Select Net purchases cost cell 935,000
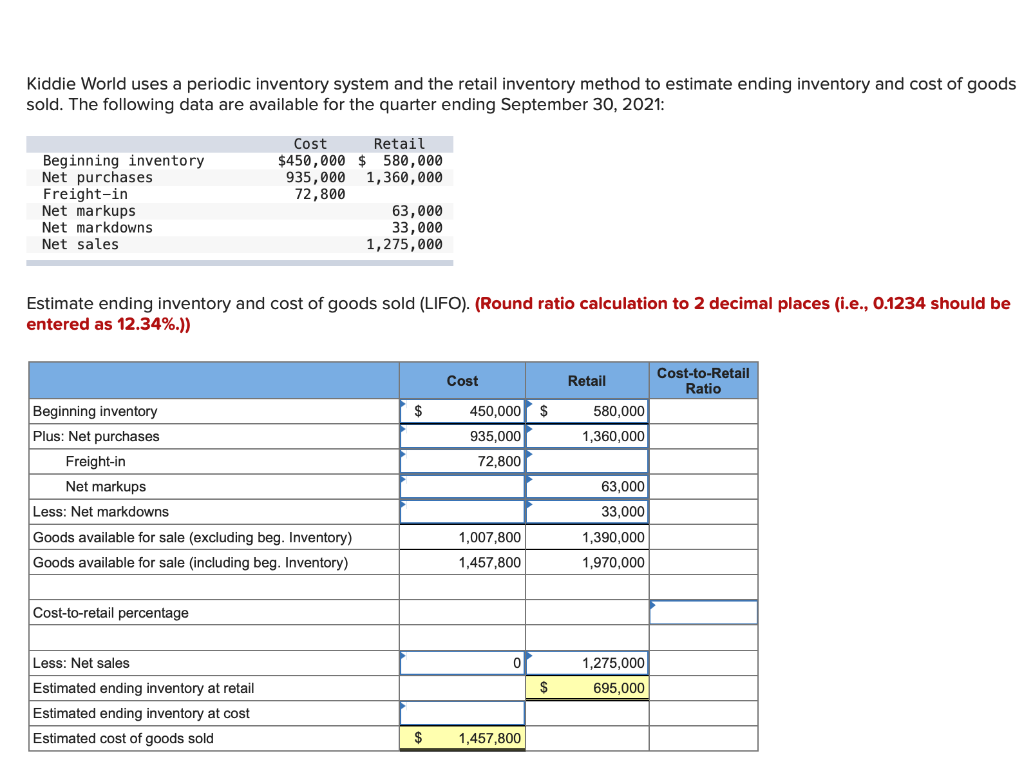 (x=462, y=436)
